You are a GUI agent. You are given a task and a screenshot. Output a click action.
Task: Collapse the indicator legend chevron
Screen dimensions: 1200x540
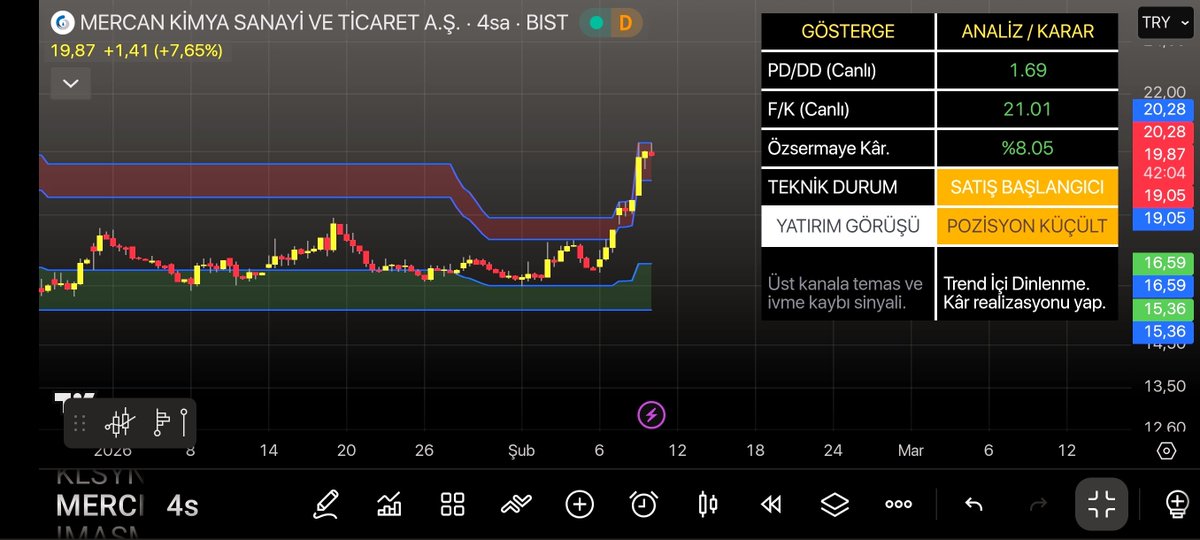tap(70, 83)
